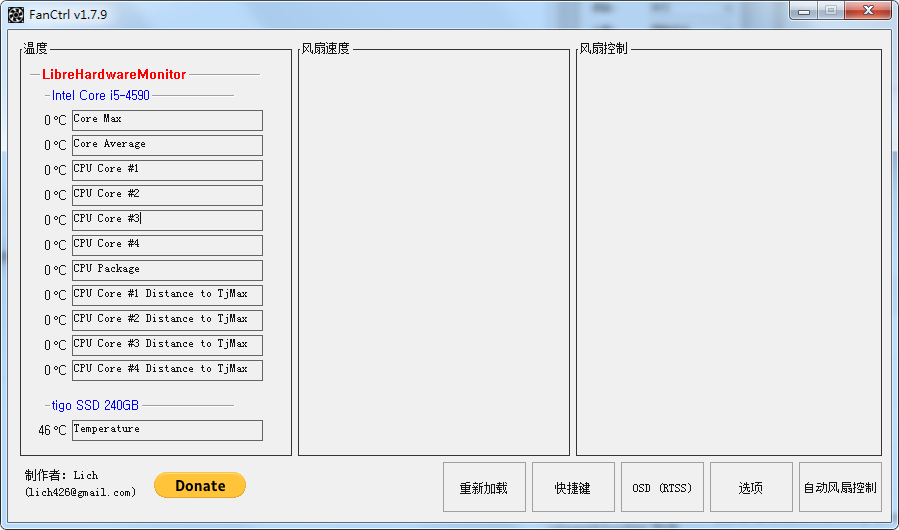Click the CPU Core #1 name field
Image resolution: width=899 pixels, height=530 pixels.
167,170
